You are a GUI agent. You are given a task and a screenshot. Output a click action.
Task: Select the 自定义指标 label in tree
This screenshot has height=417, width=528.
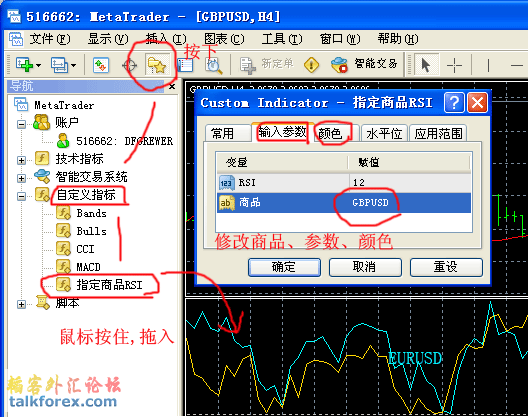[86, 195]
